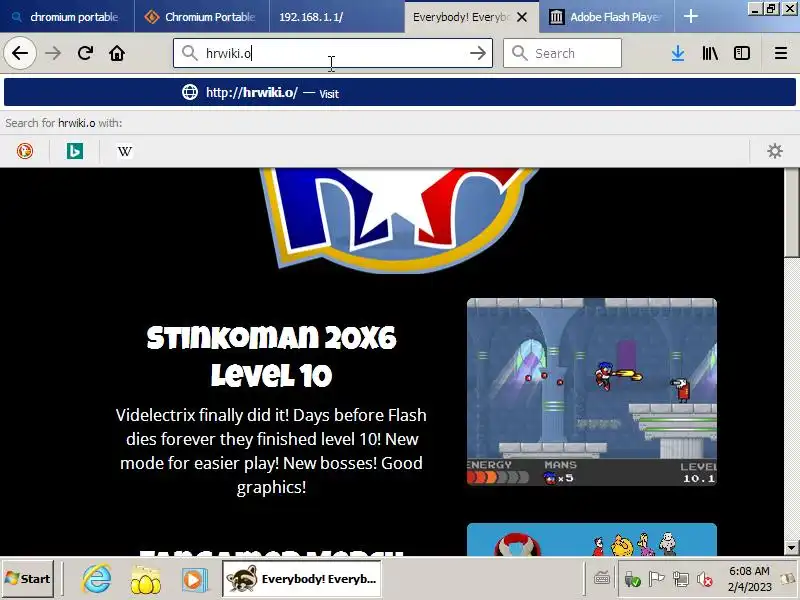The image size is (800, 600).
Task: Launch Internet Explorer from taskbar
Action: coord(96,579)
